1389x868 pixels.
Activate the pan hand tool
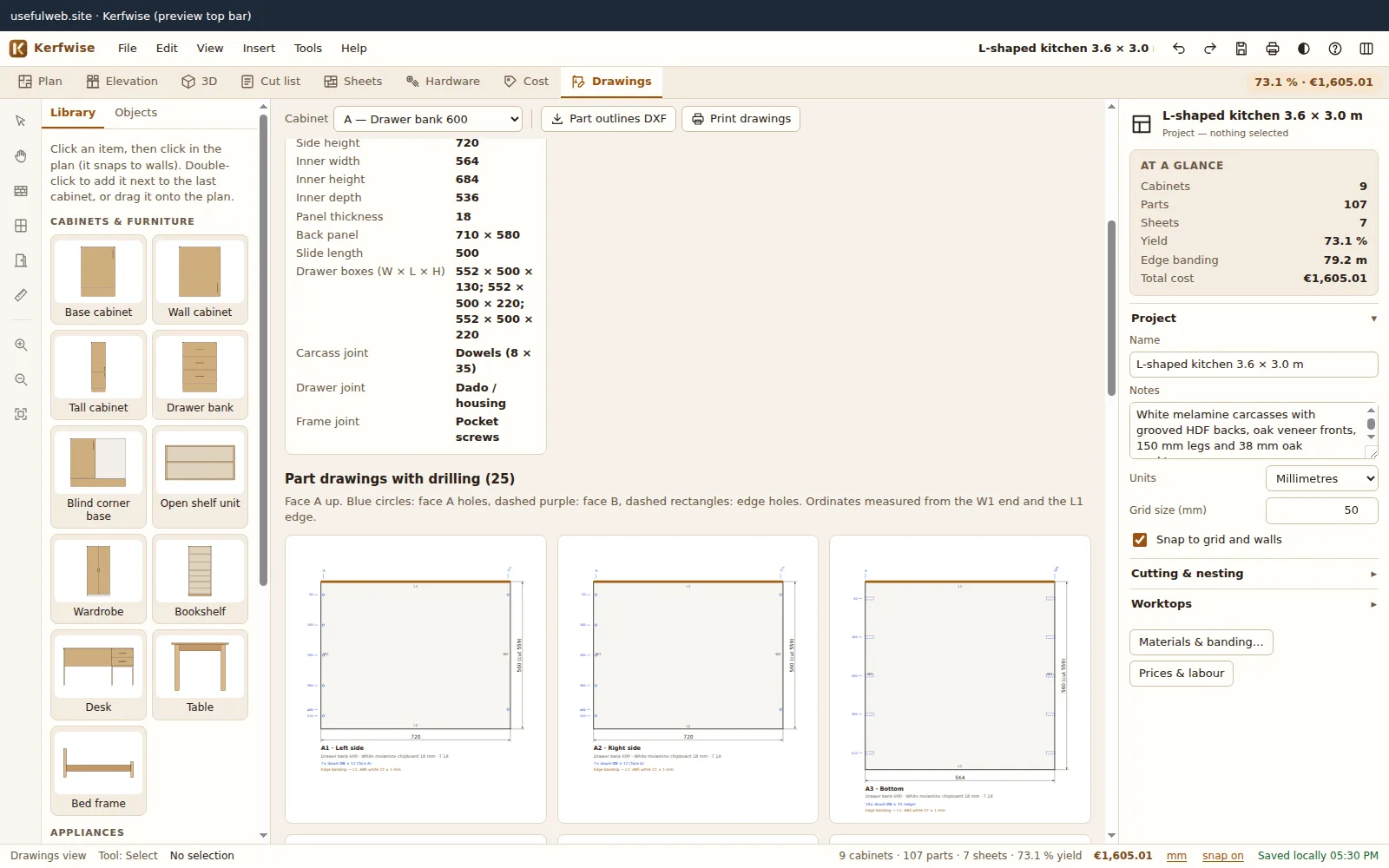[x=21, y=156]
